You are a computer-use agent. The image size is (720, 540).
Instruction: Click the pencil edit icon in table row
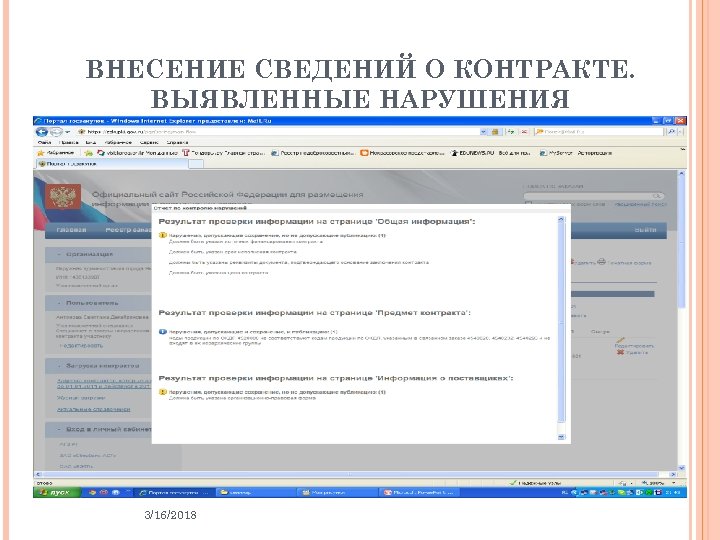[620, 340]
